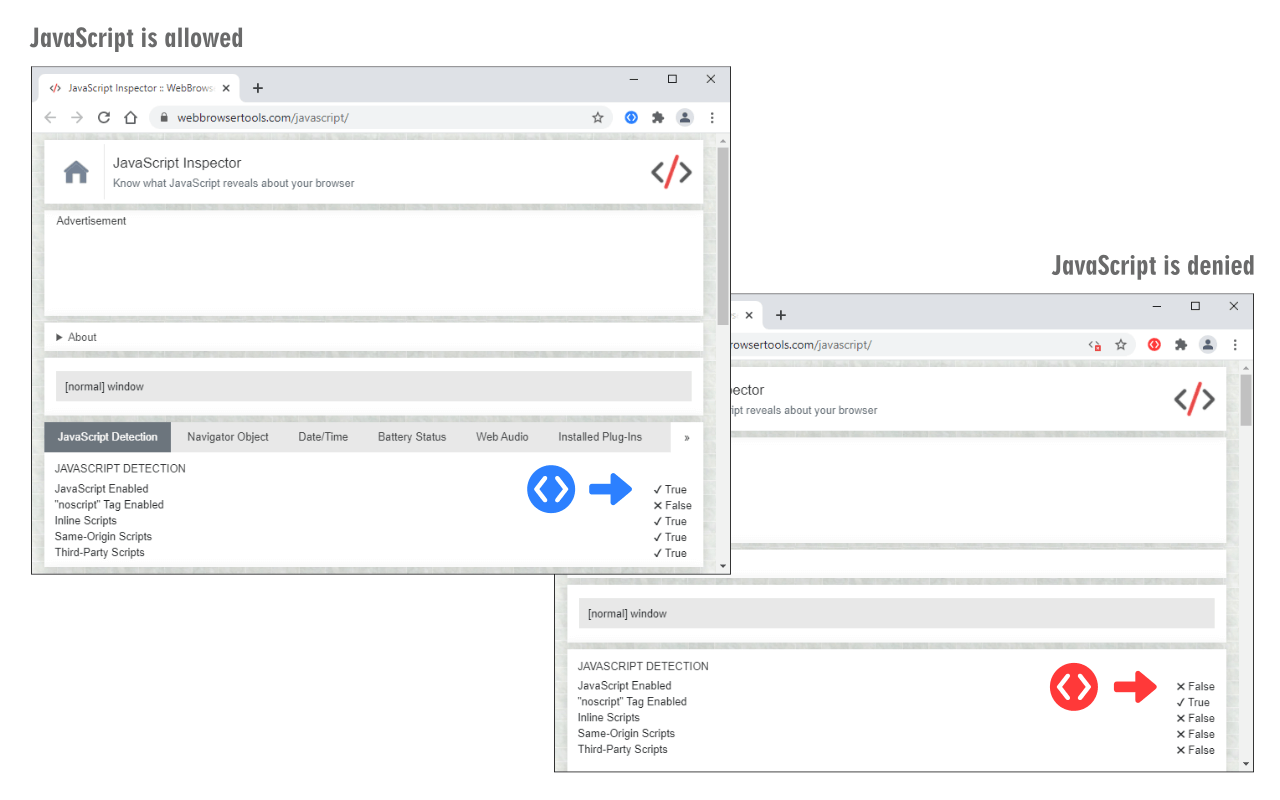Switch to Date/Time tab
This screenshot has height=800, width=1280.
pyautogui.click(x=323, y=437)
